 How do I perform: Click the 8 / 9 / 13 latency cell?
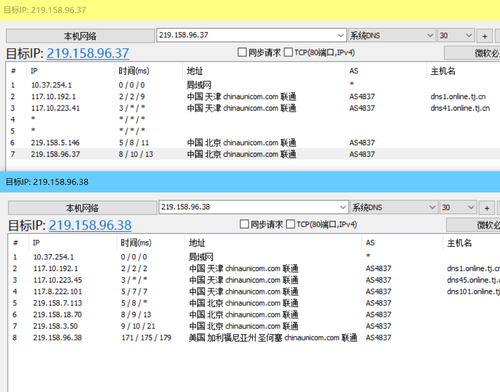[x=136, y=315]
